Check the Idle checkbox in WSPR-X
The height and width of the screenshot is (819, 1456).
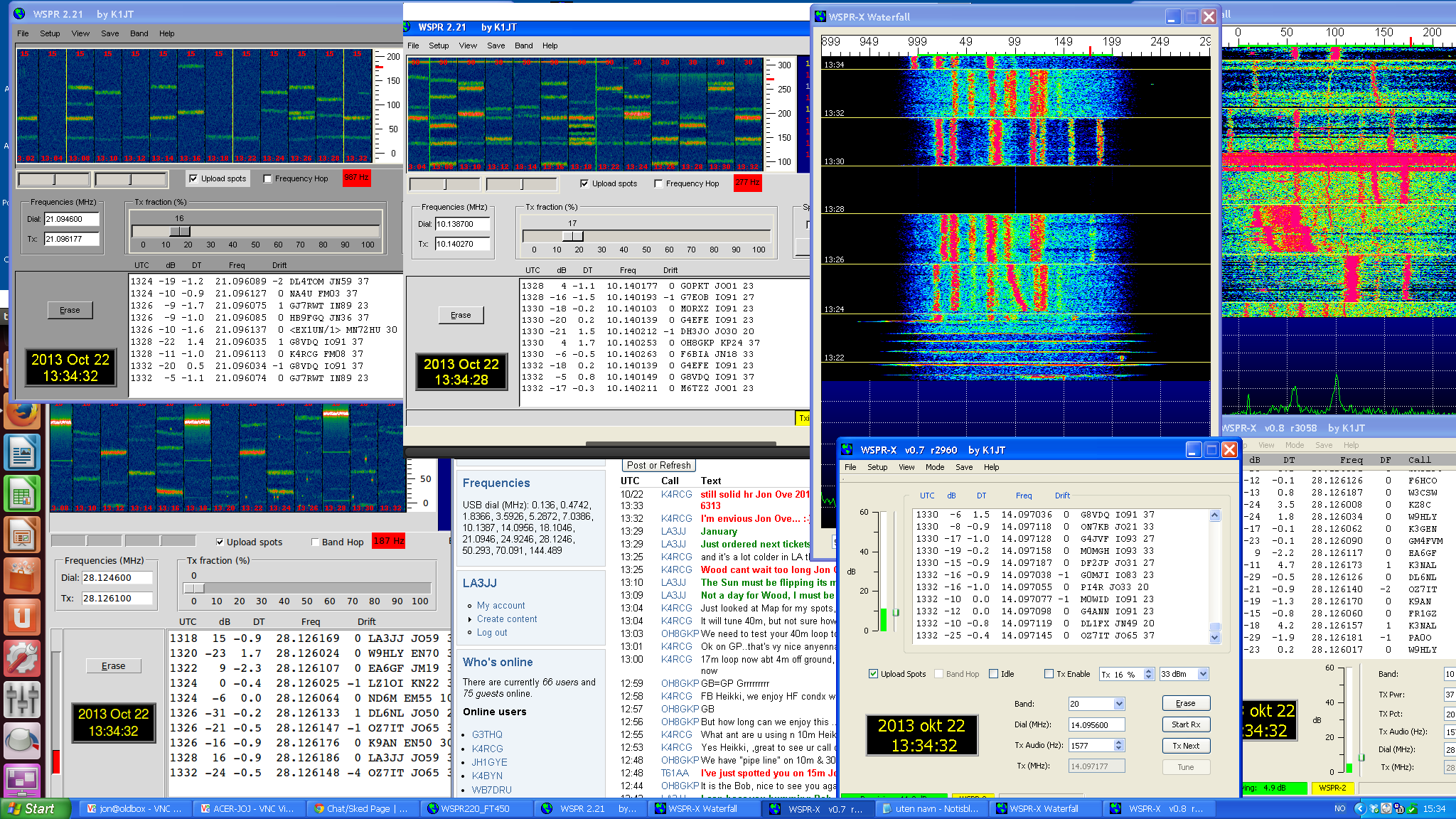(994, 674)
